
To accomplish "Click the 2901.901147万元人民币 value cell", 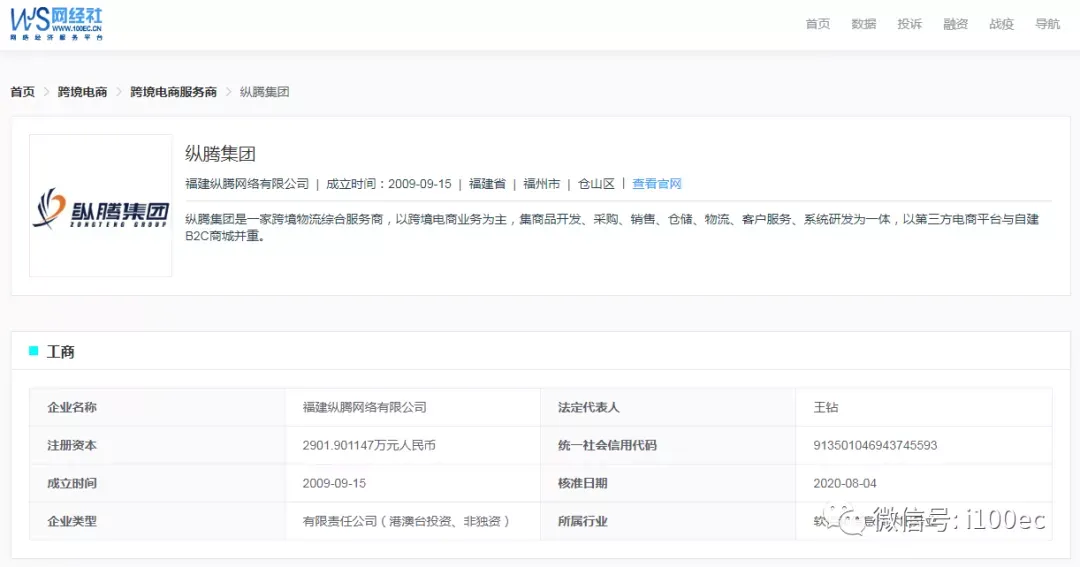I will coord(413,445).
